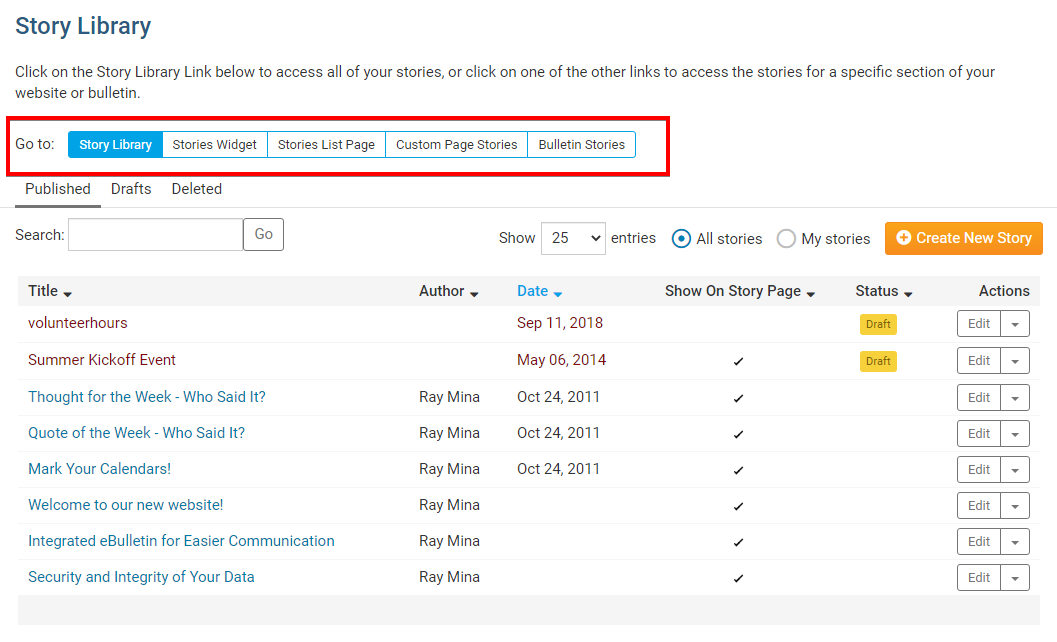Click into the Search text field
This screenshot has height=642, width=1057.
coord(155,234)
